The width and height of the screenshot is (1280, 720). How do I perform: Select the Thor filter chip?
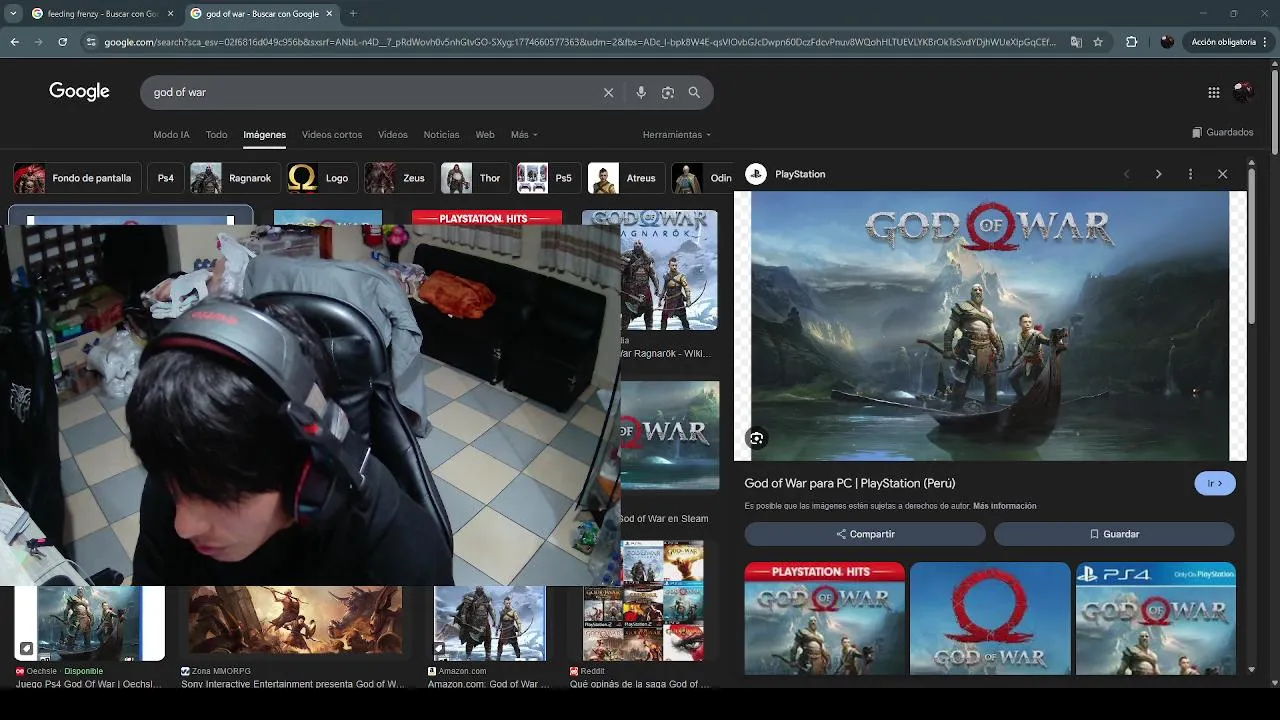pos(476,178)
